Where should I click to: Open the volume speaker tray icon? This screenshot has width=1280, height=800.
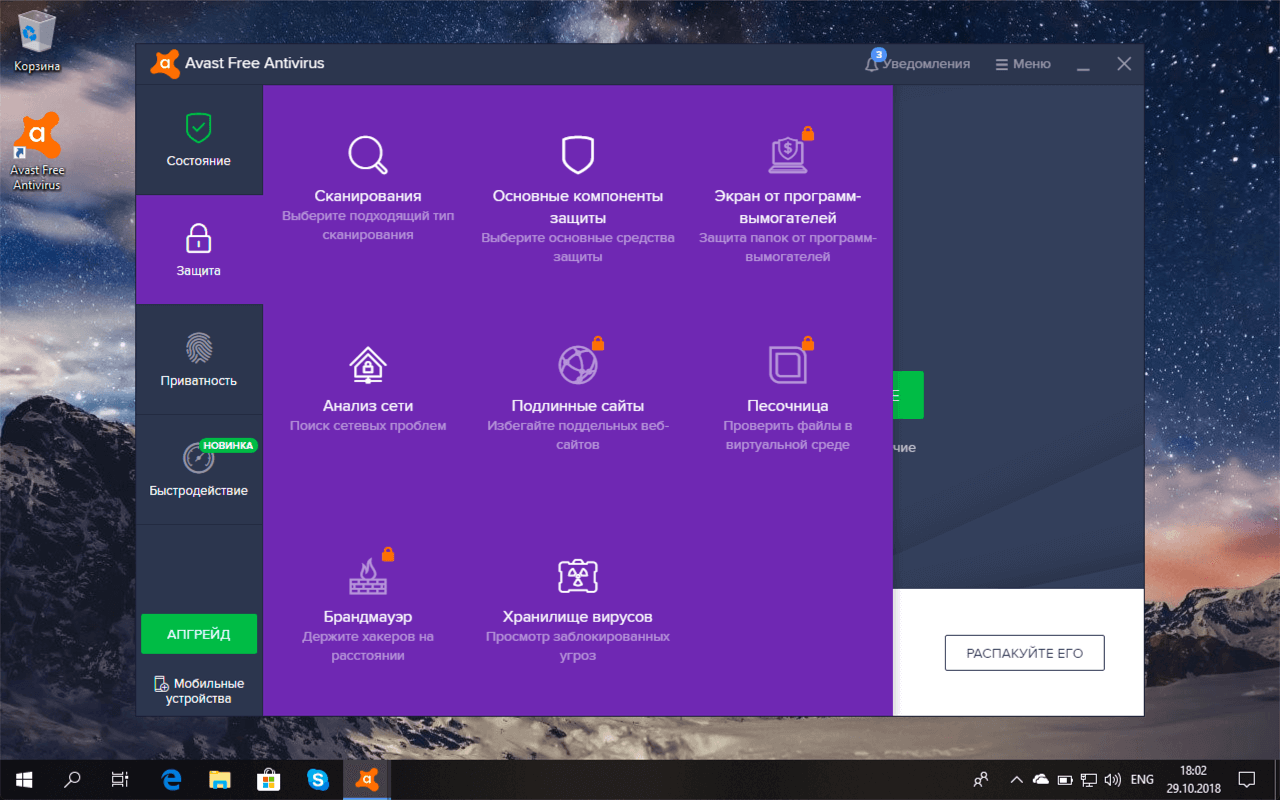pyautogui.click(x=1113, y=779)
